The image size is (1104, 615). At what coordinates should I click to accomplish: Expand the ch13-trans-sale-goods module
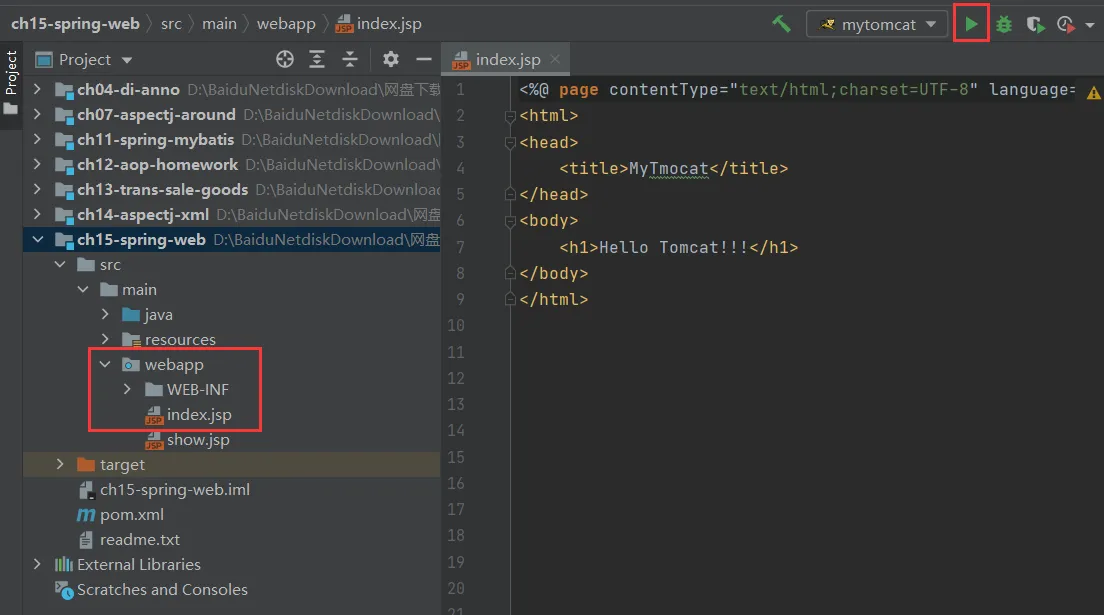(x=37, y=190)
